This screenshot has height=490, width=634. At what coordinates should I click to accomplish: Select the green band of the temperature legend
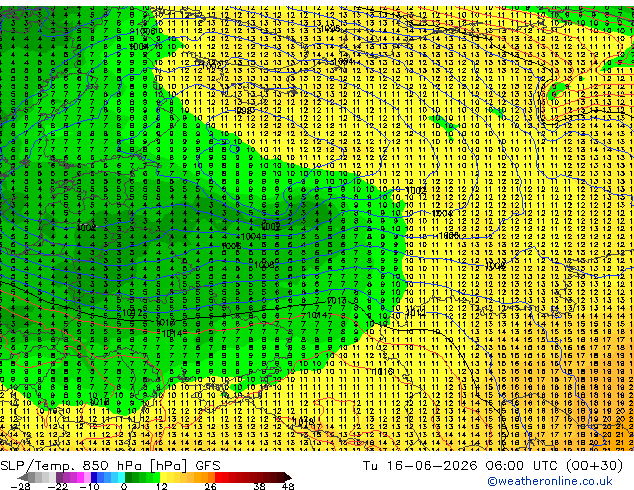point(142,477)
